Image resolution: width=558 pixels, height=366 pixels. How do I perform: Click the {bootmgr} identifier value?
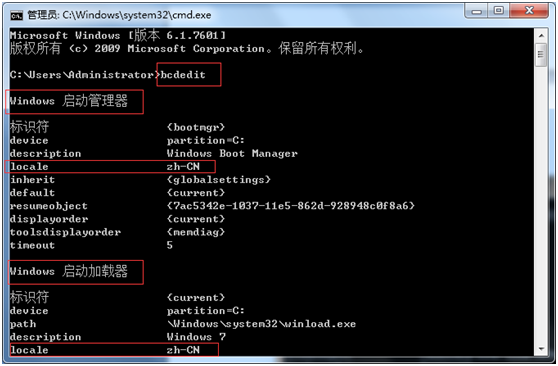click(196, 127)
